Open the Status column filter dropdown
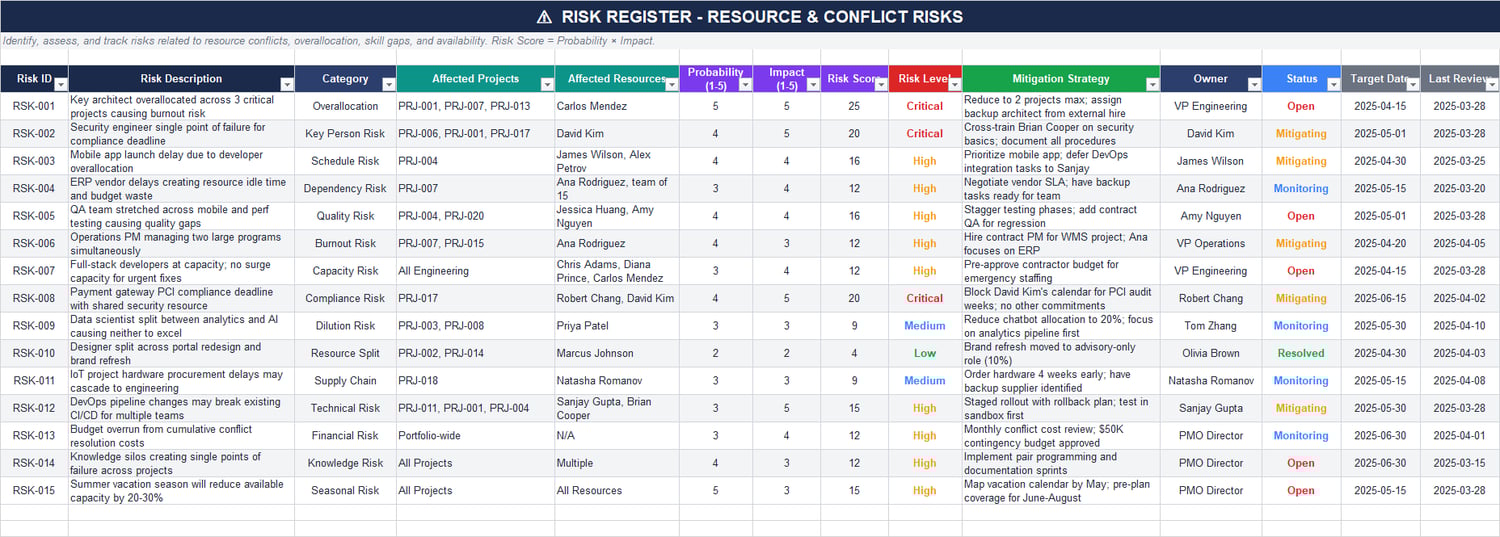 tap(1333, 85)
